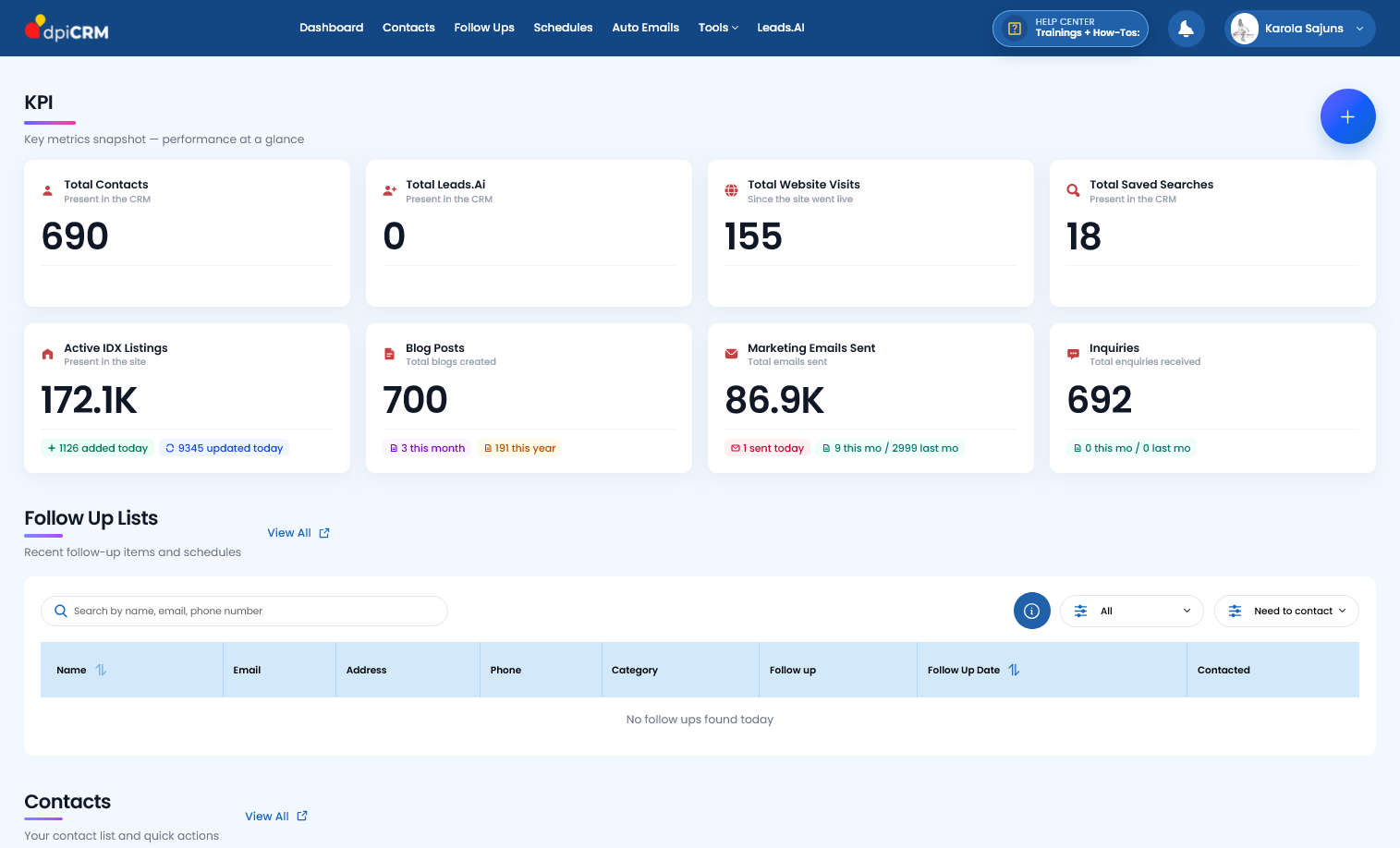Click the 172.1K listings value

point(90,400)
